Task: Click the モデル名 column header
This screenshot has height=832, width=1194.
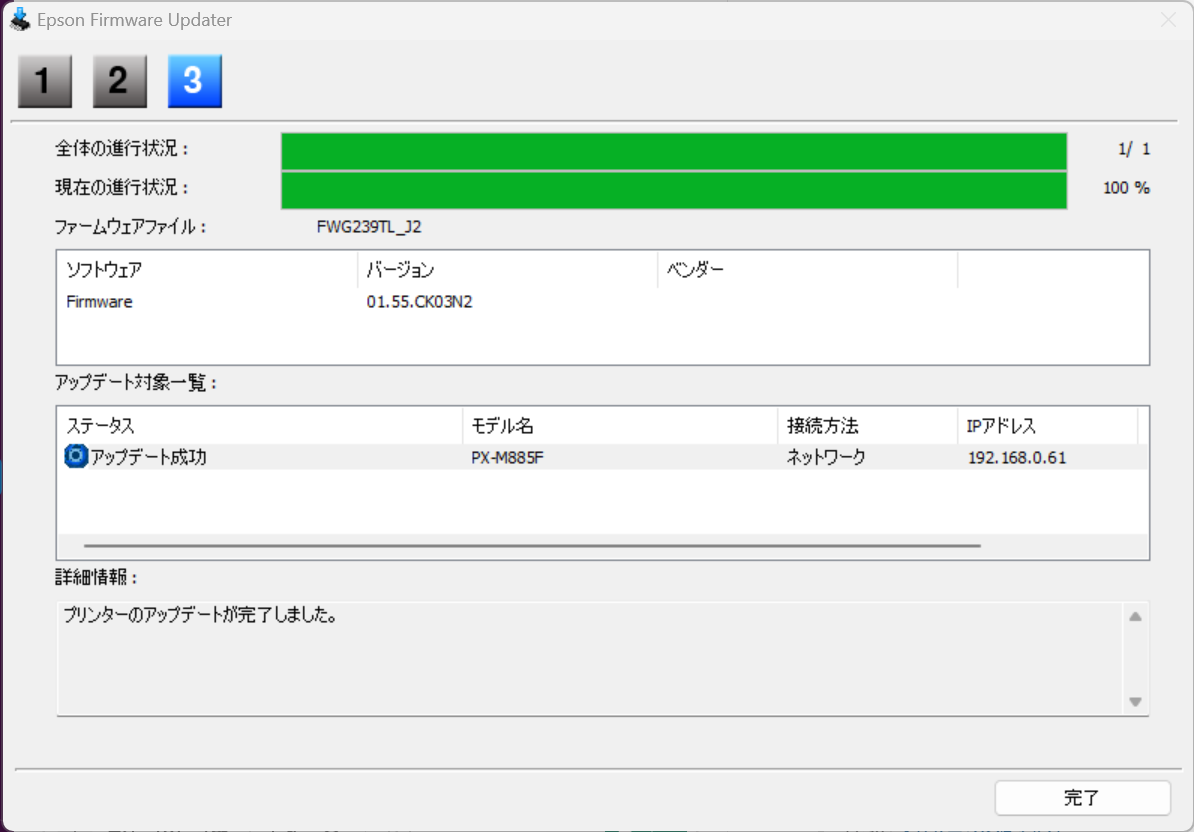Action: [x=620, y=426]
